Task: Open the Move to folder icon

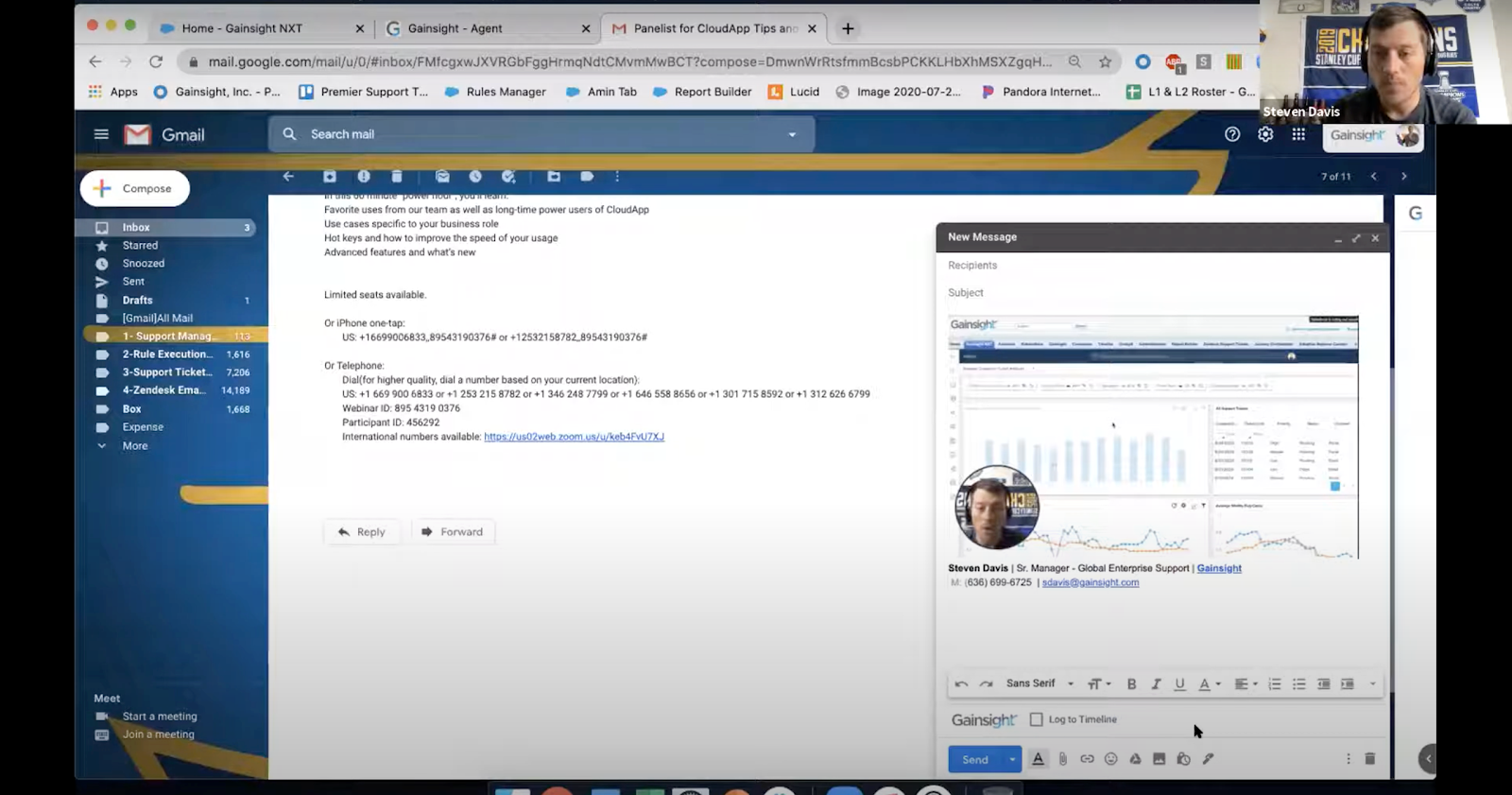Action: point(554,177)
